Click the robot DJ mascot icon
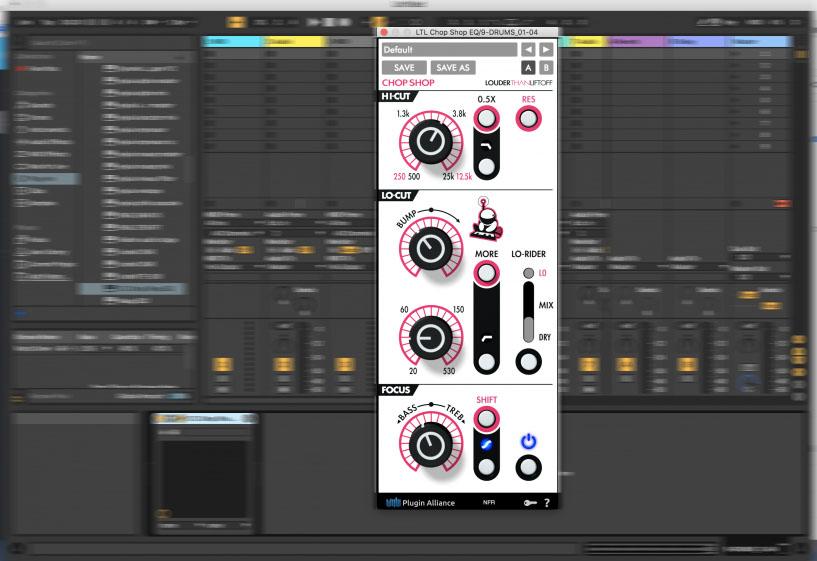817x561 pixels. pos(487,221)
